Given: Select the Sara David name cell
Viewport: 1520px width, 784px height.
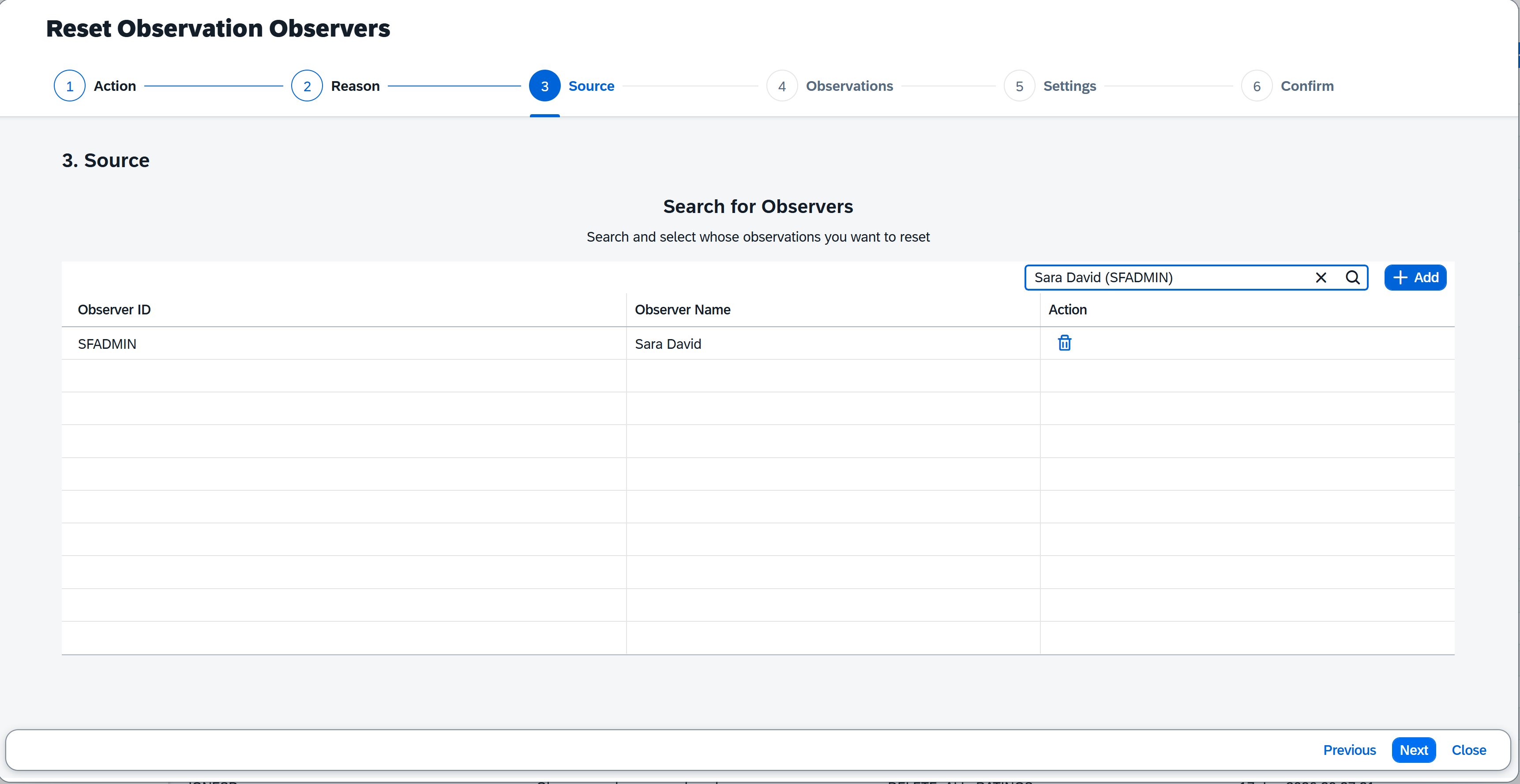Looking at the screenshot, I should coord(668,343).
